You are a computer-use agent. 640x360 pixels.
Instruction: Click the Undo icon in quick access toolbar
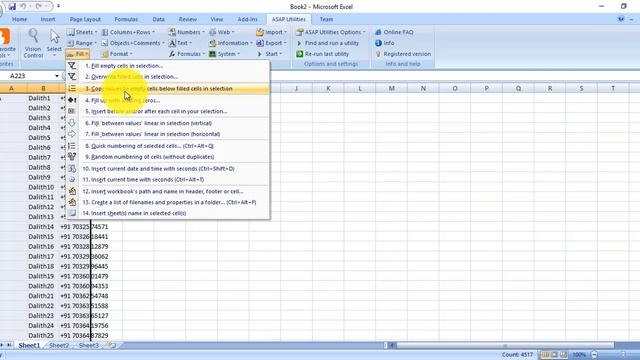click(x=23, y=7)
